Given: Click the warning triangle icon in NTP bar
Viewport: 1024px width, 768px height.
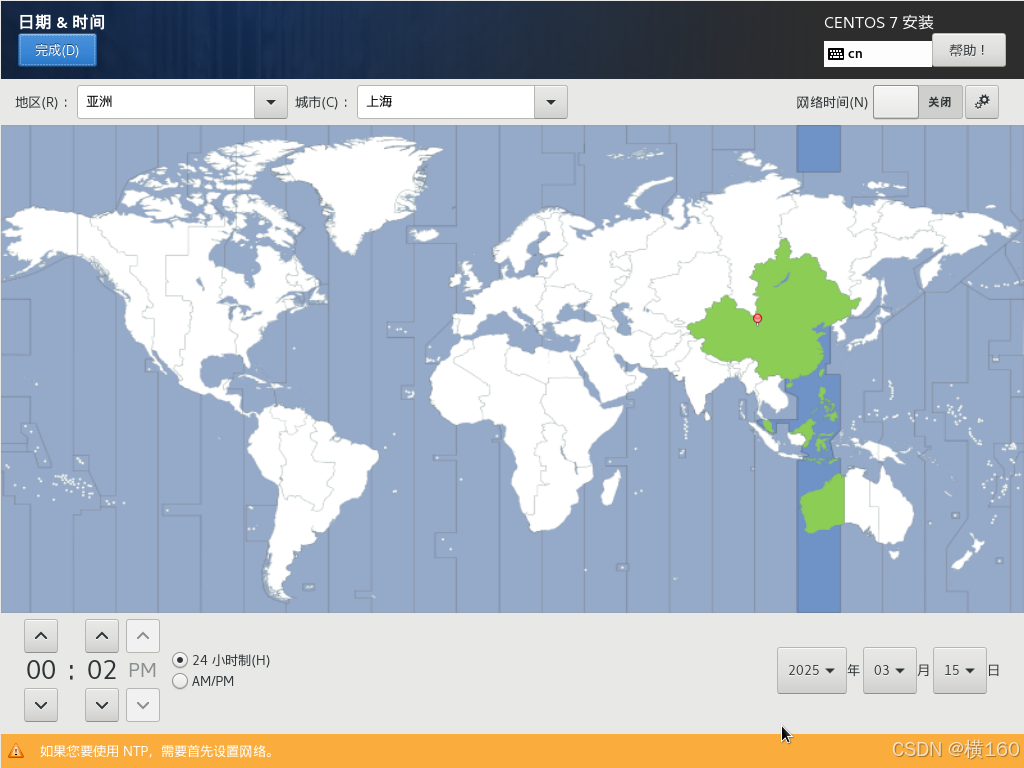Looking at the screenshot, I should [x=16, y=751].
